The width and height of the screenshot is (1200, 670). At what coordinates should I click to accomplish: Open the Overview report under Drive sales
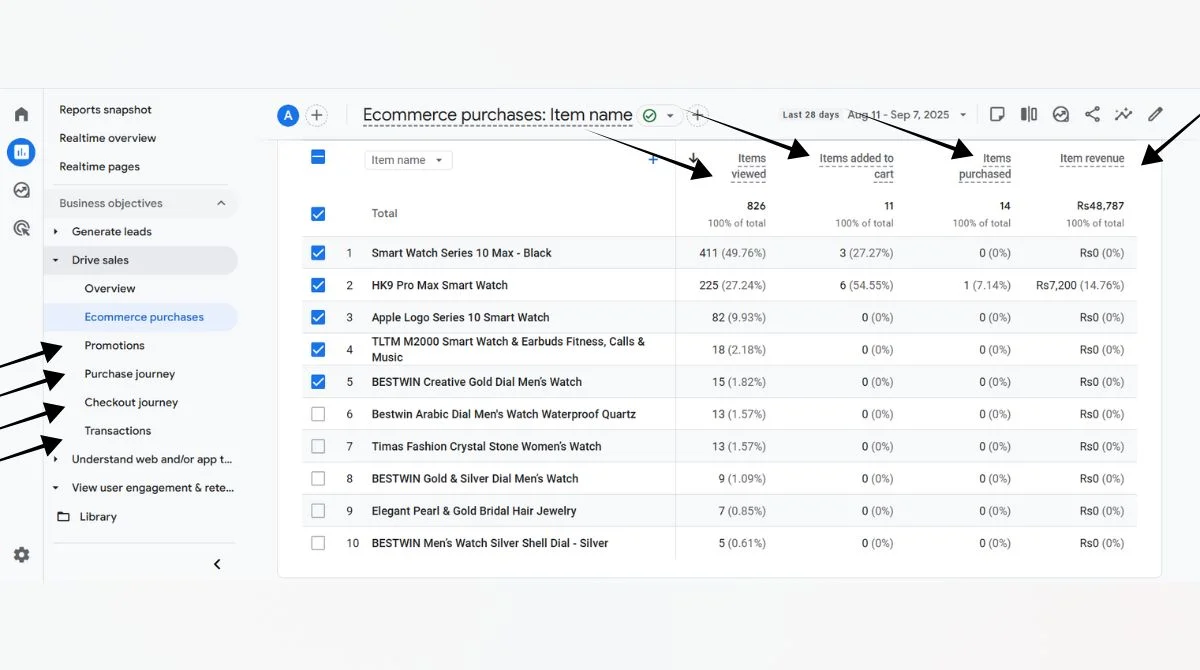coord(110,289)
